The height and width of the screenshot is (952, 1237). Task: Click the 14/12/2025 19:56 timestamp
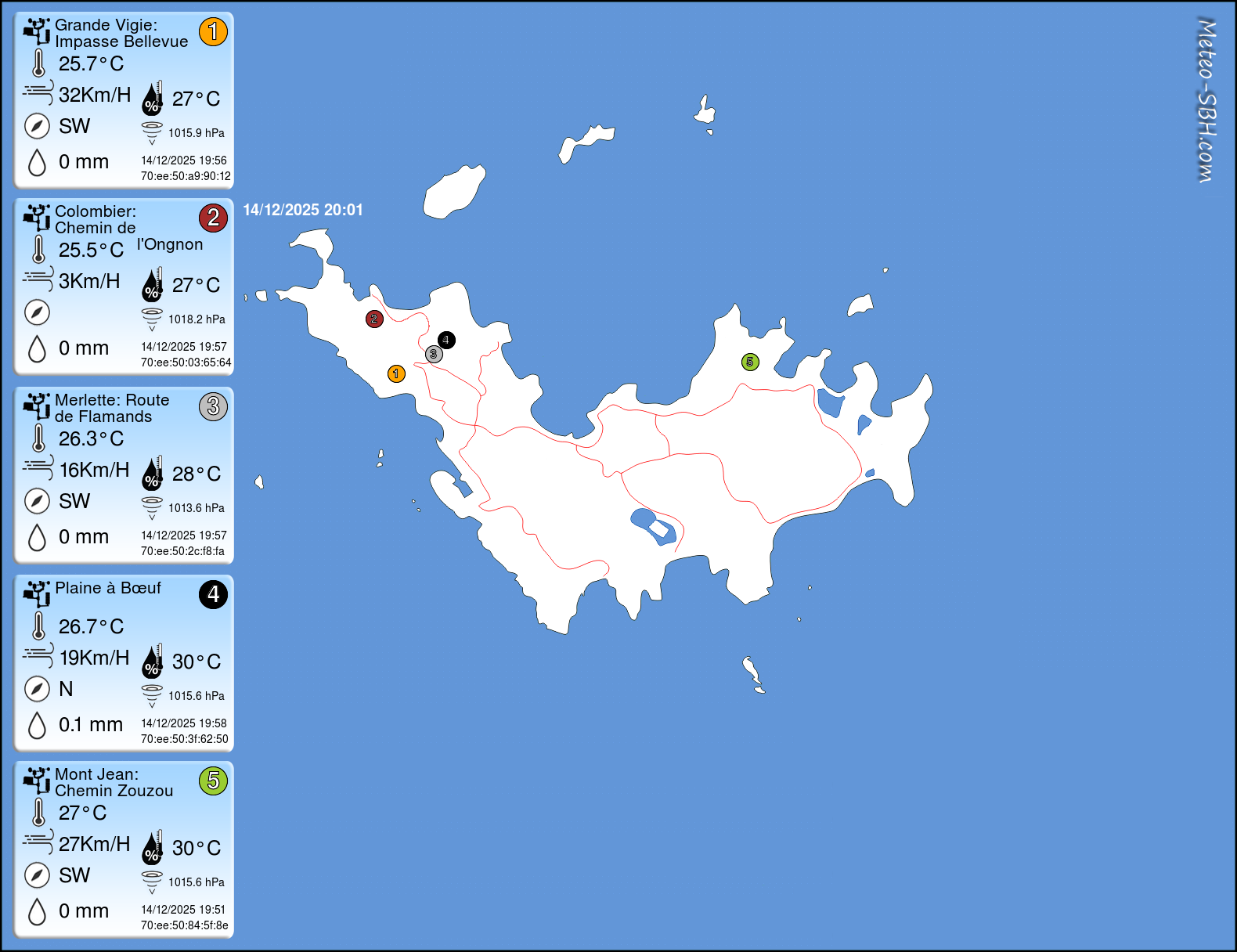(x=184, y=160)
